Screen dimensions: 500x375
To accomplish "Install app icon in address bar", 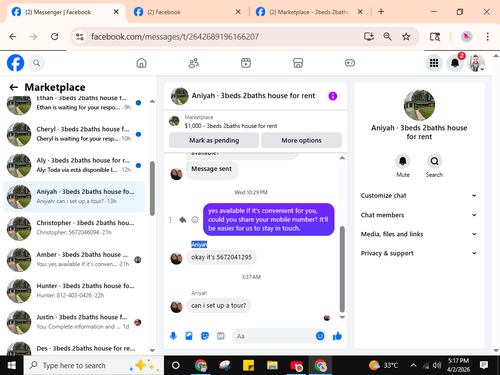I will pyautogui.click(x=369, y=37).
